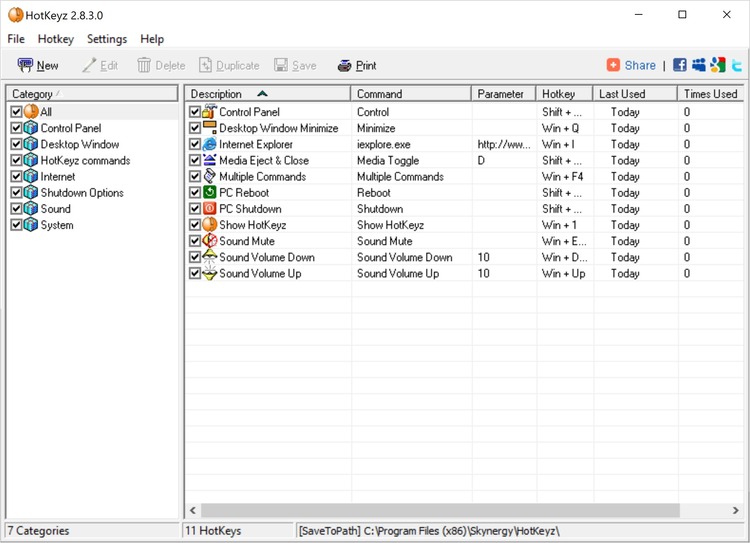Open the Twitter share icon
The image size is (750, 543).
click(x=737, y=65)
